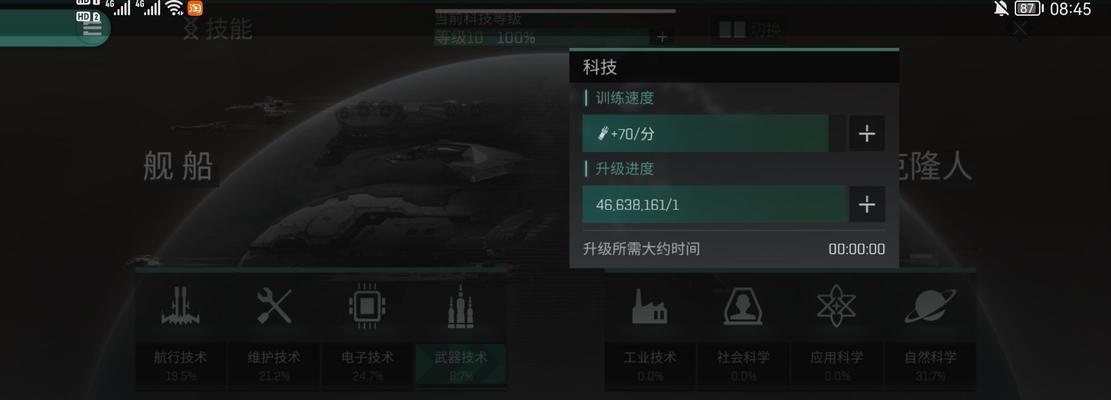Click plus next to 等级10 progress

pyautogui.click(x=662, y=38)
